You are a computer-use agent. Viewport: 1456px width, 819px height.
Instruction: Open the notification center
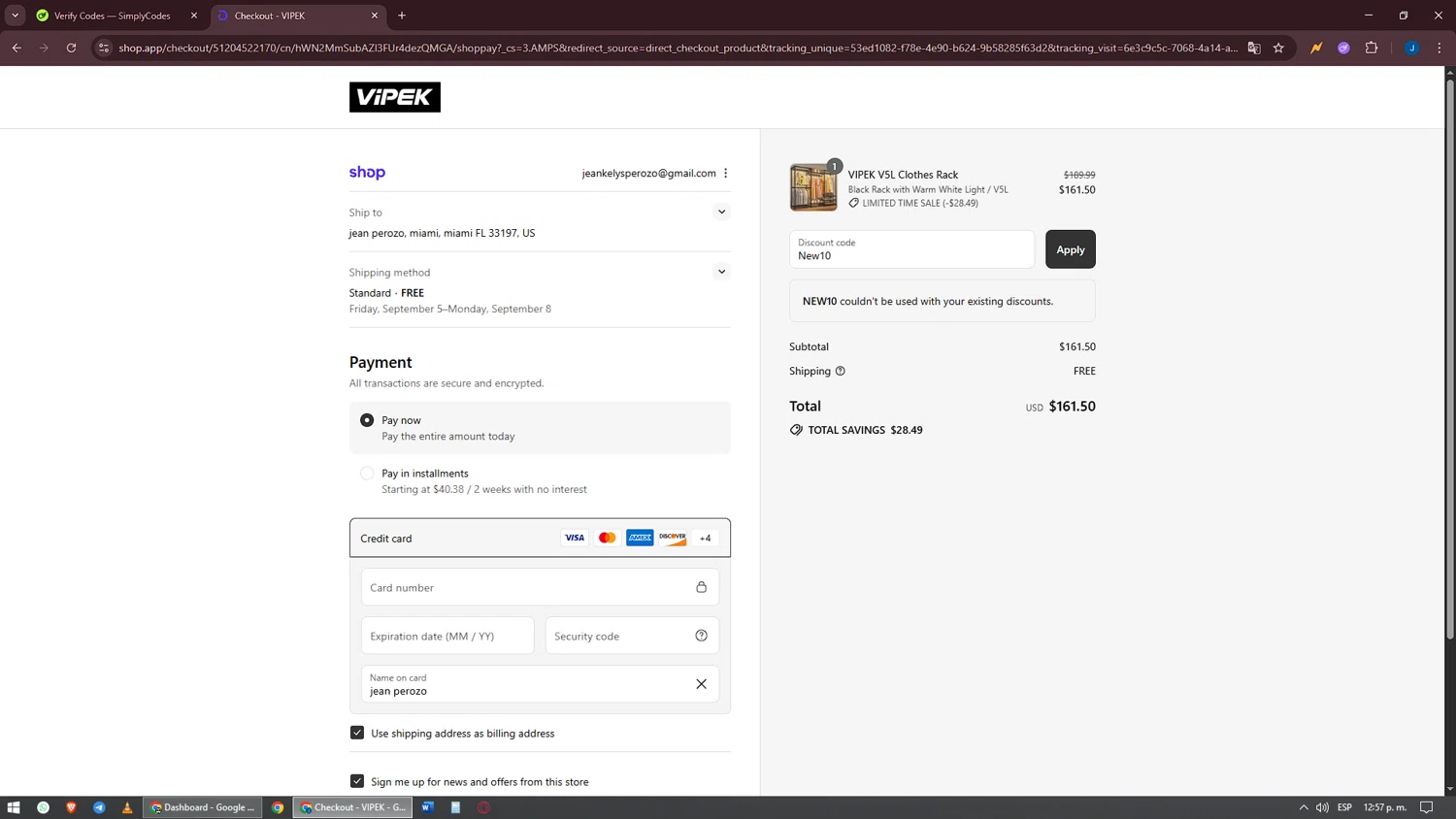tap(1426, 807)
